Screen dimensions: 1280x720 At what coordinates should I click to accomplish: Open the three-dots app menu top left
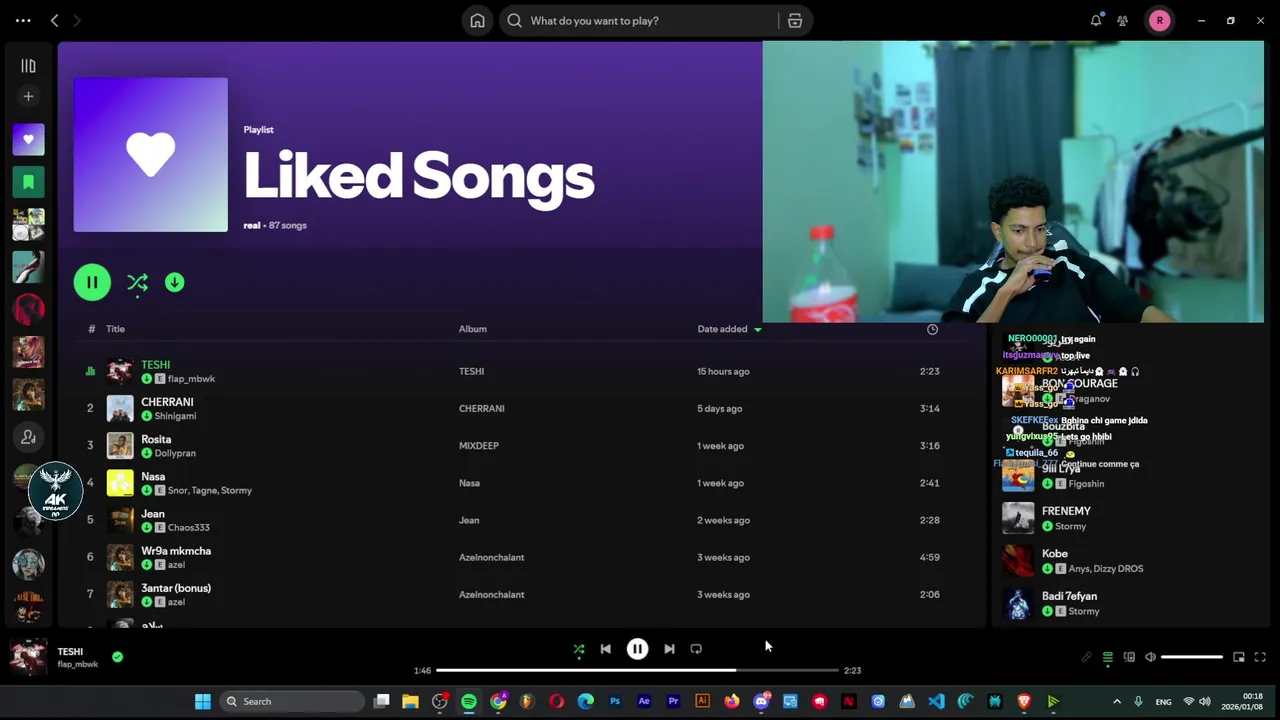coord(23,20)
